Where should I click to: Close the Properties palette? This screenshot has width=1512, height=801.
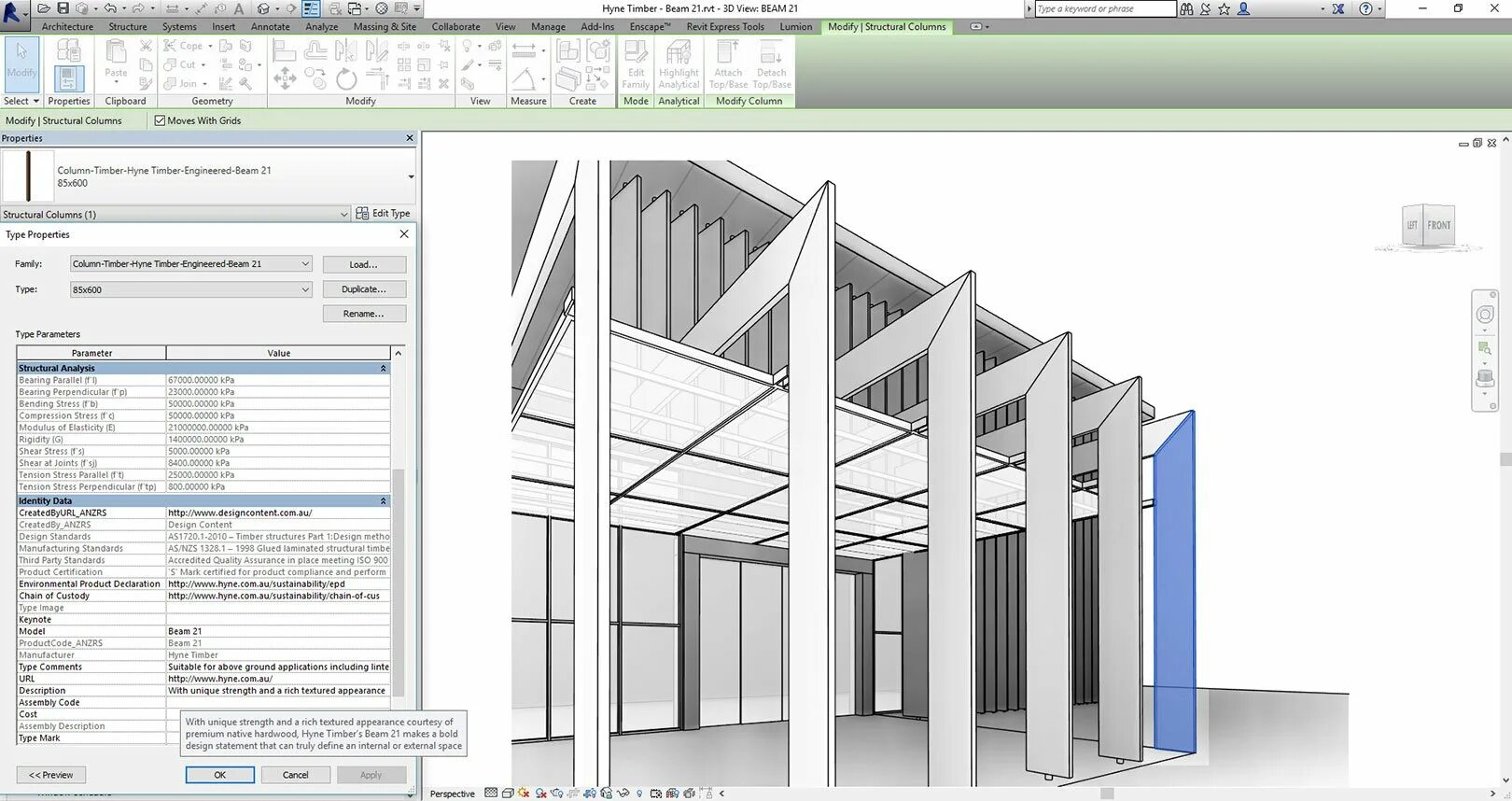[x=409, y=138]
